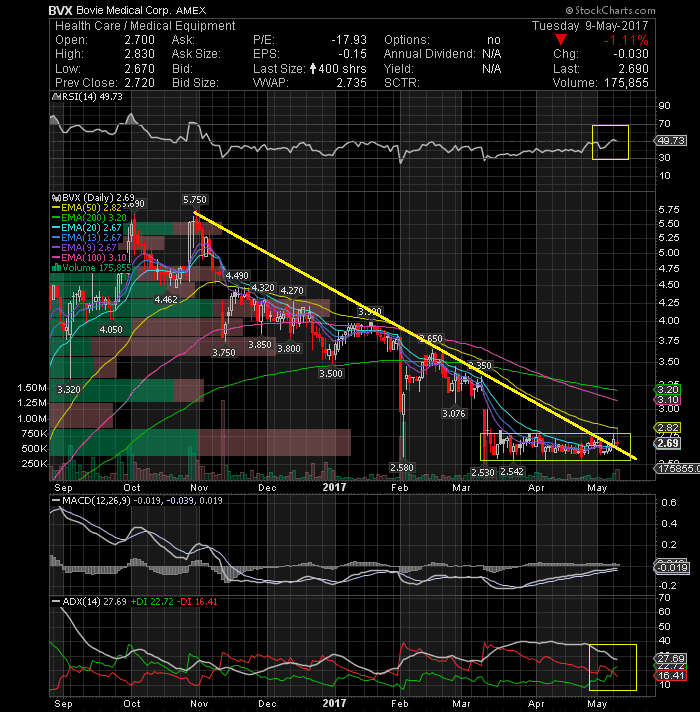Image resolution: width=700 pixels, height=712 pixels.
Task: Click the yellow EMA(50) legend line swatch
Action: [x=56, y=208]
